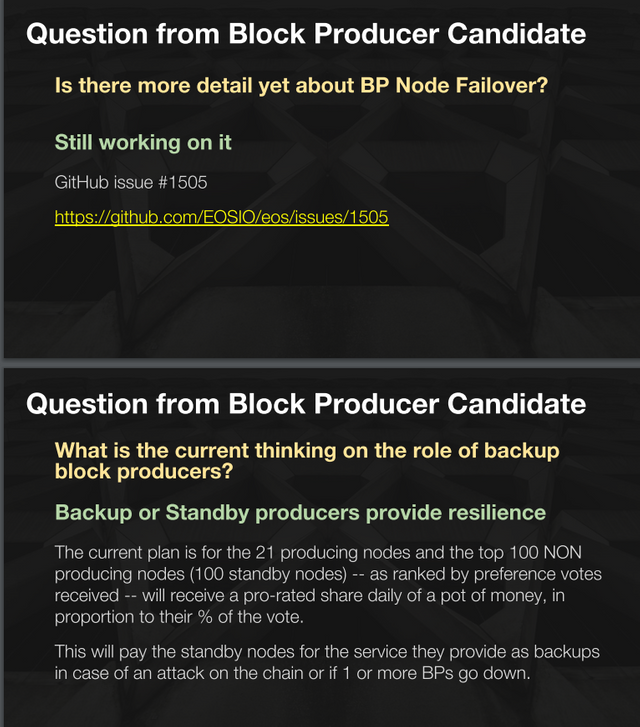Select the "Still working on it" answer heading
640x727 pixels.
(143, 142)
